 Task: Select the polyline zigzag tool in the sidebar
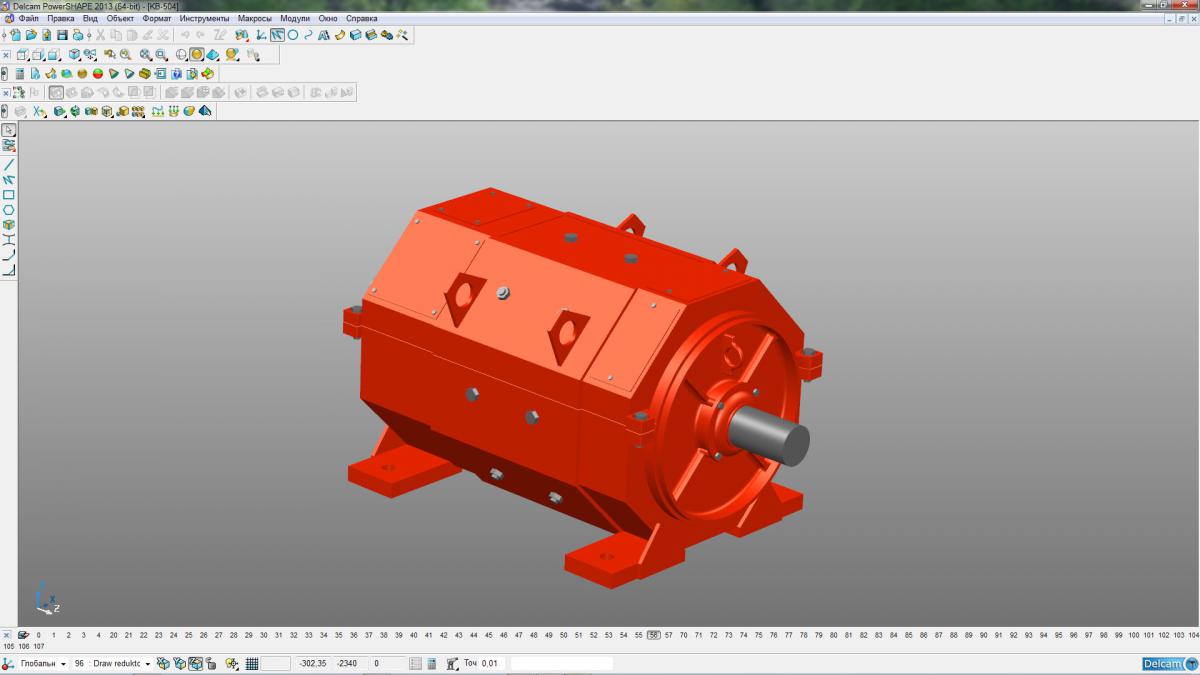tap(9, 180)
